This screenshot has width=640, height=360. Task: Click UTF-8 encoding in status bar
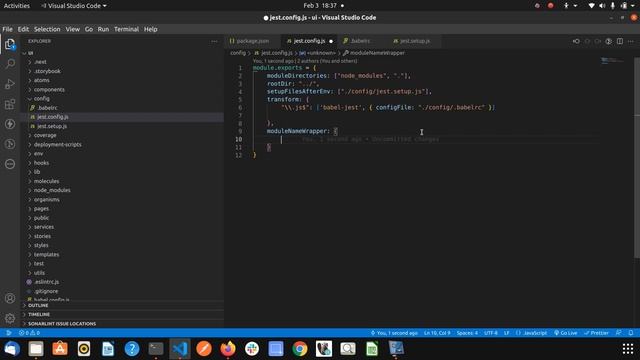point(491,333)
